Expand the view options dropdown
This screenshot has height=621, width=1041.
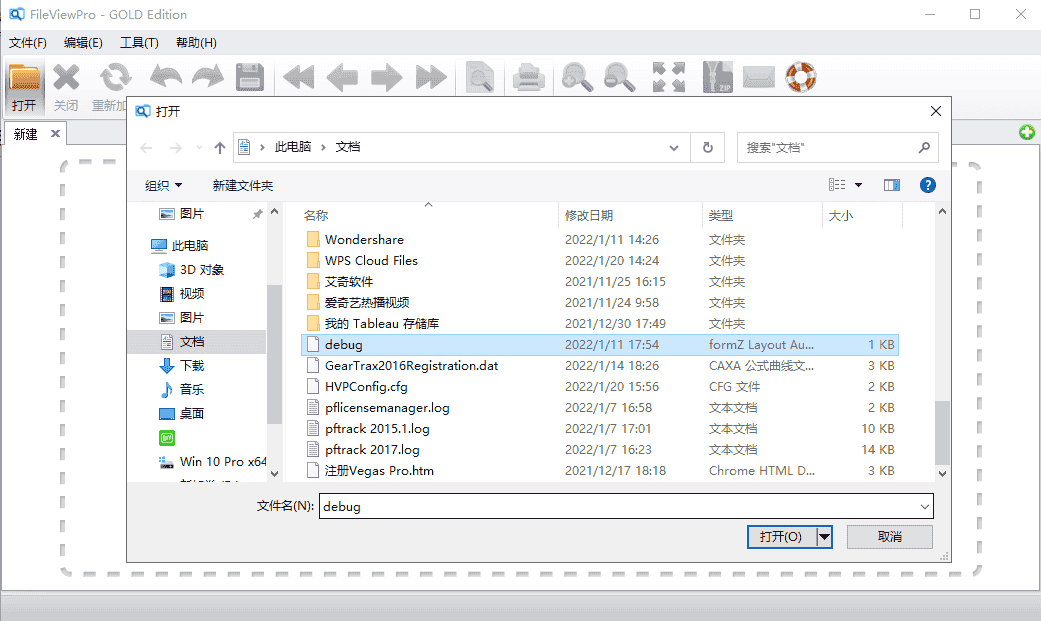tap(858, 185)
